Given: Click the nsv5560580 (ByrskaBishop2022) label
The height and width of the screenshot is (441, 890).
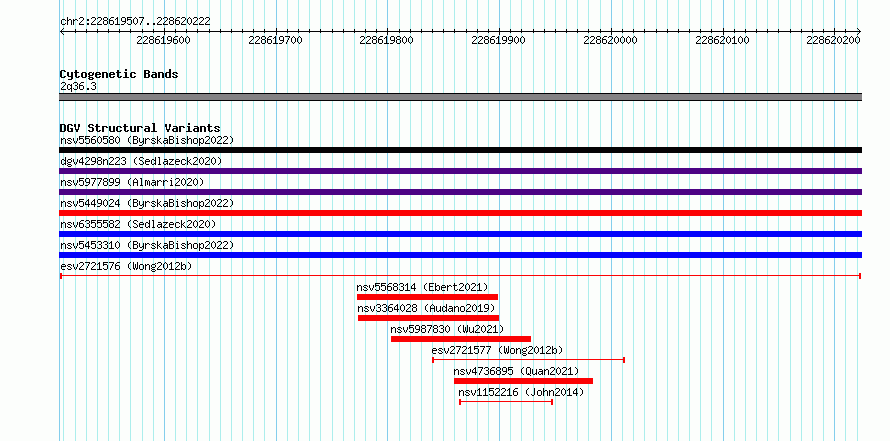Looking at the screenshot, I should tap(147, 140).
